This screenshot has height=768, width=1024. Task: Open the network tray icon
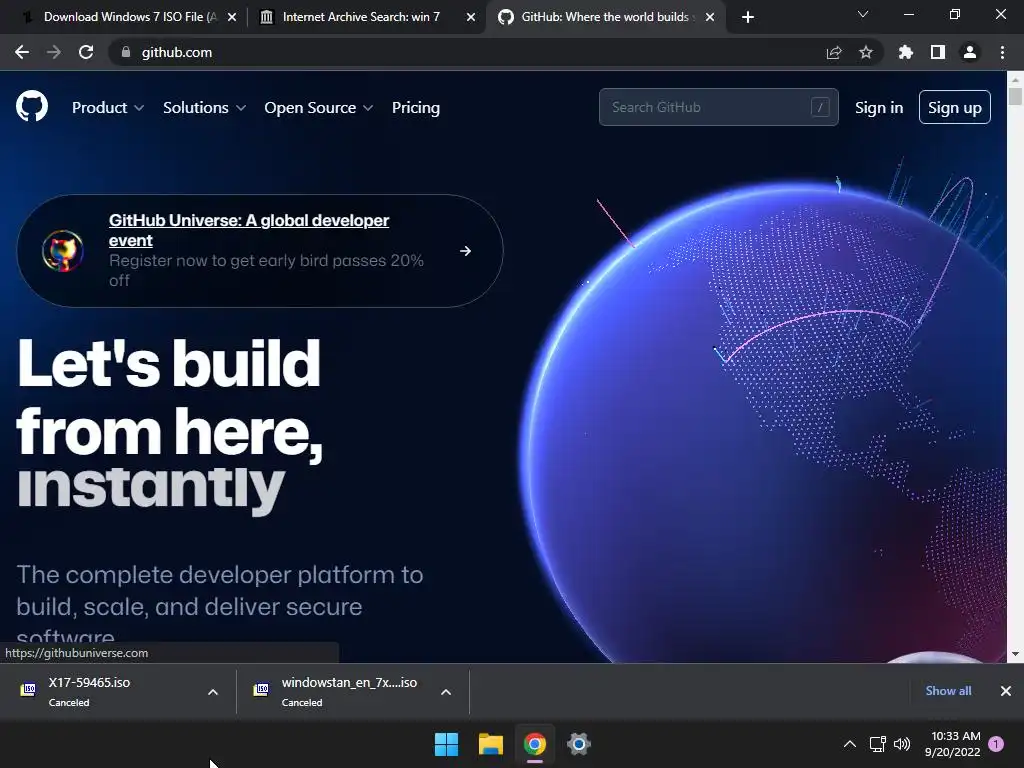pyautogui.click(x=877, y=744)
